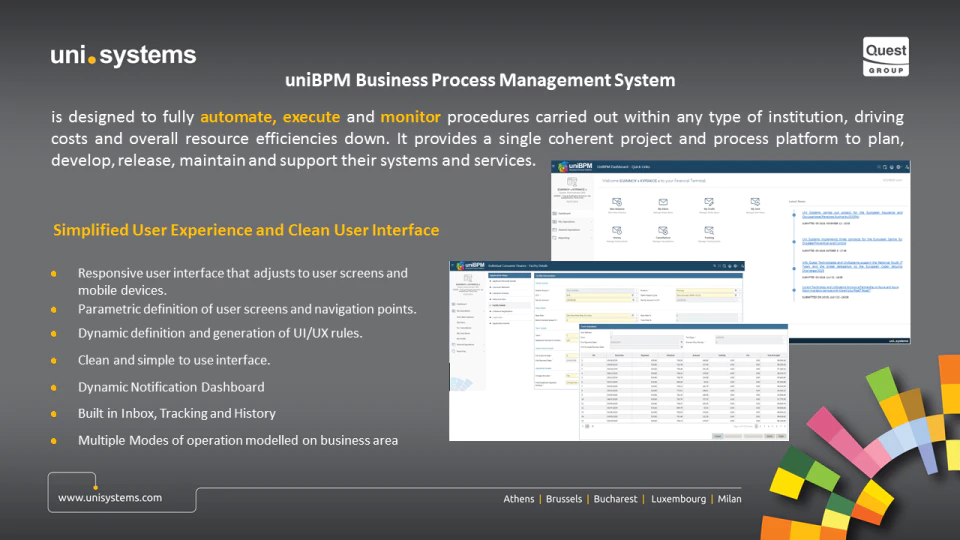Click the Athens location text

pos(519,499)
